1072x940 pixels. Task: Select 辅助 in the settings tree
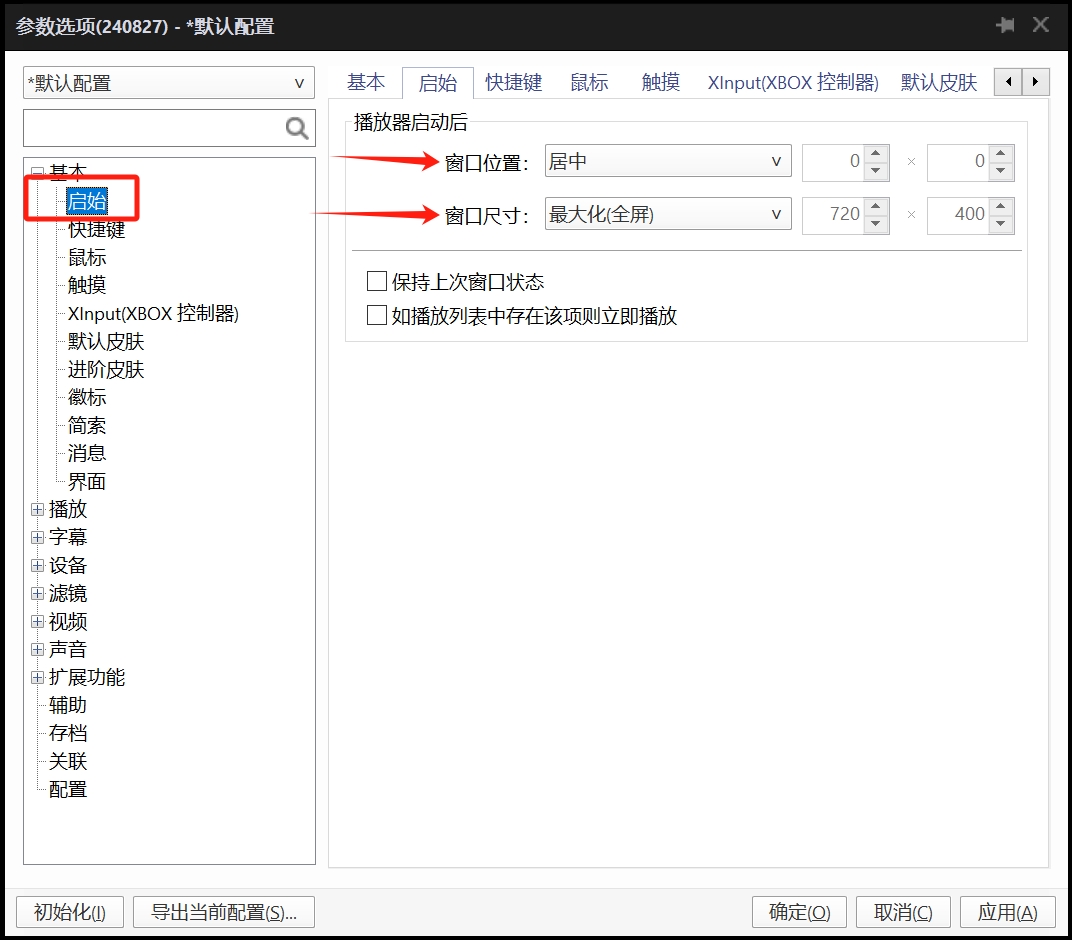[68, 705]
